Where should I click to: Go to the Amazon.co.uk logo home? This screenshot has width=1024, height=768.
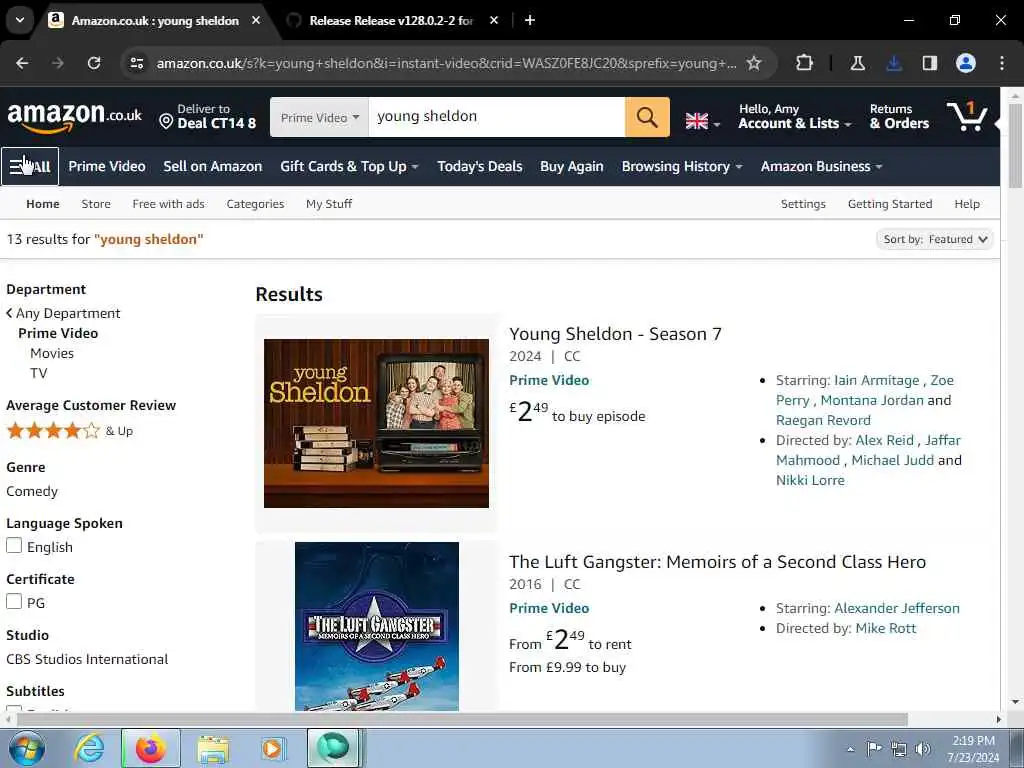pos(74,117)
